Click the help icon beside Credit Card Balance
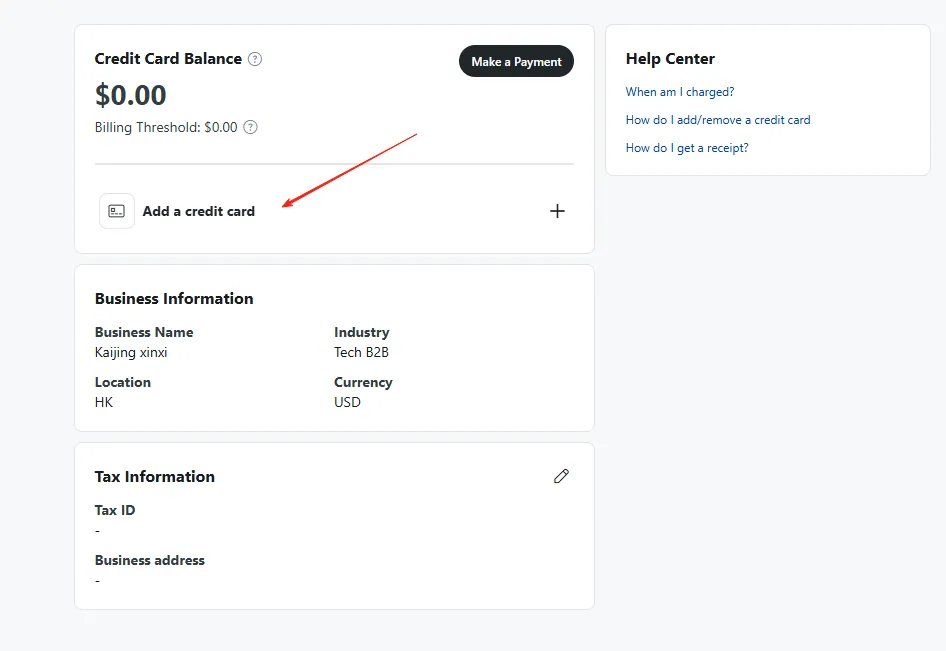This screenshot has width=946, height=651. coord(255,59)
